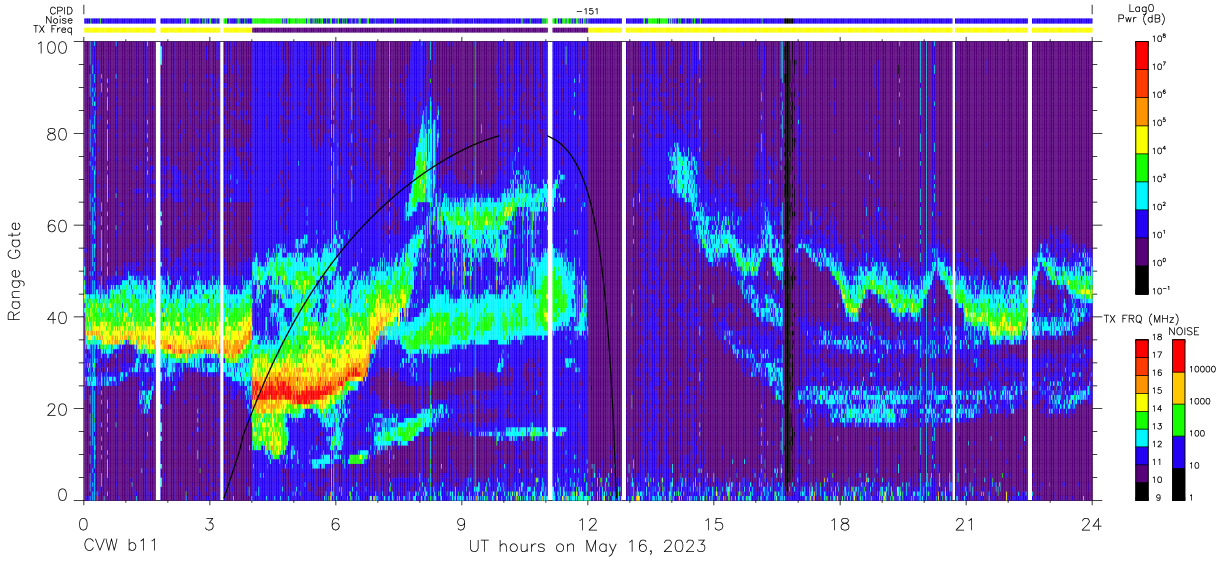The width and height of the screenshot is (1228, 567).
Task: Click the purple 10 MHz segment of TX FRQ colorbar
Action: (x=1141, y=473)
